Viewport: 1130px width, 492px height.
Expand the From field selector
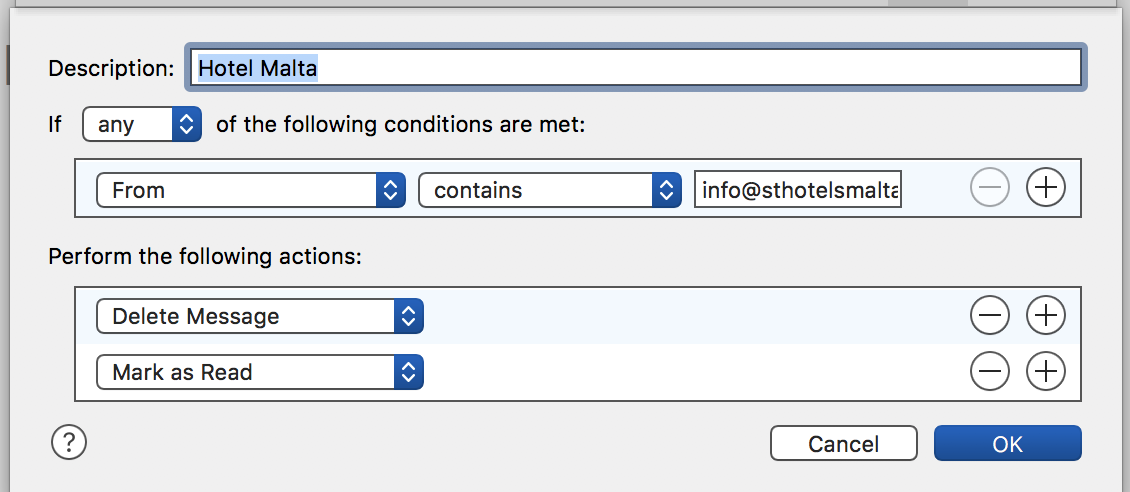[x=250, y=190]
